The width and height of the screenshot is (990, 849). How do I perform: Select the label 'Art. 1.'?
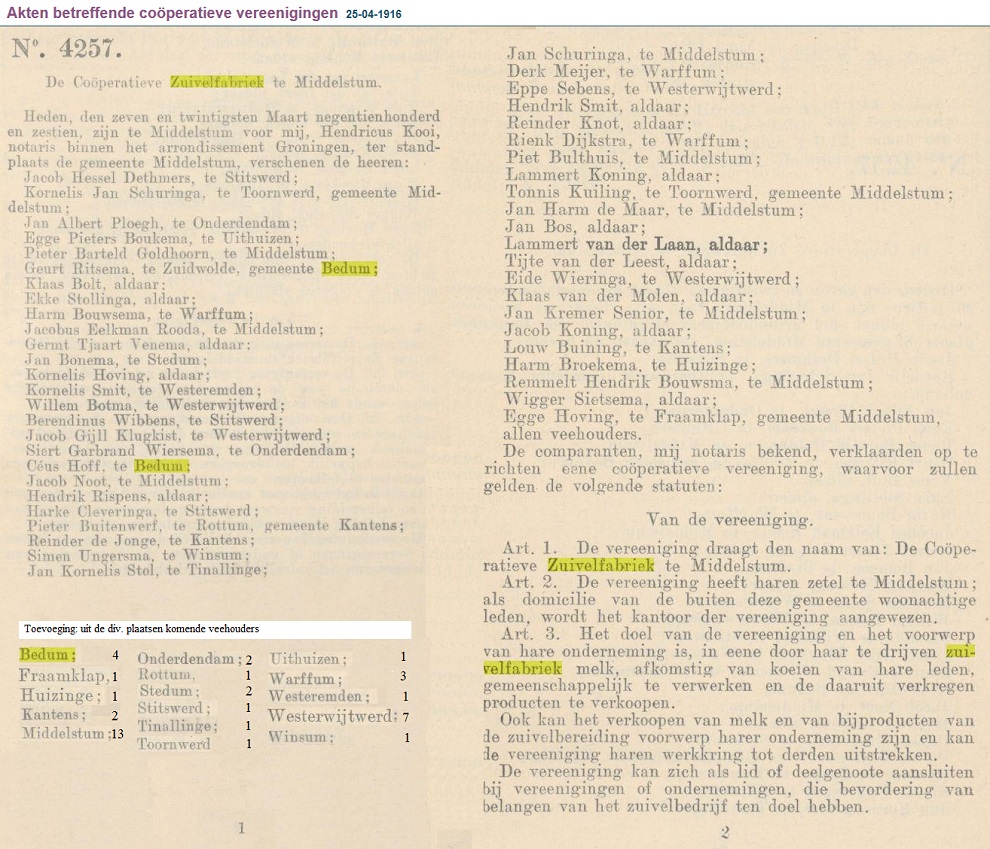point(530,548)
